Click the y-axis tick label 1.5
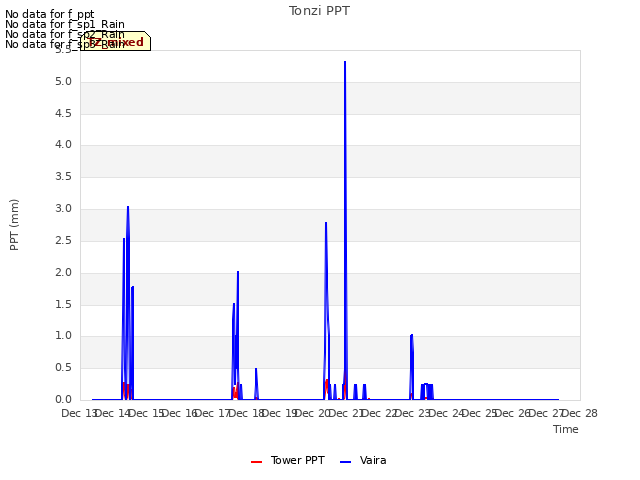This screenshot has width=640, height=480. click(x=63, y=304)
